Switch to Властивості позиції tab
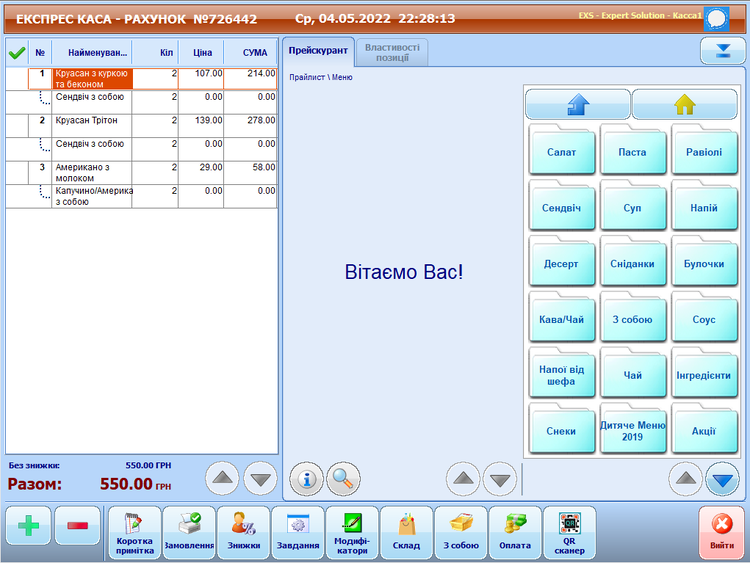This screenshot has height=563, width=750. pyautogui.click(x=393, y=53)
